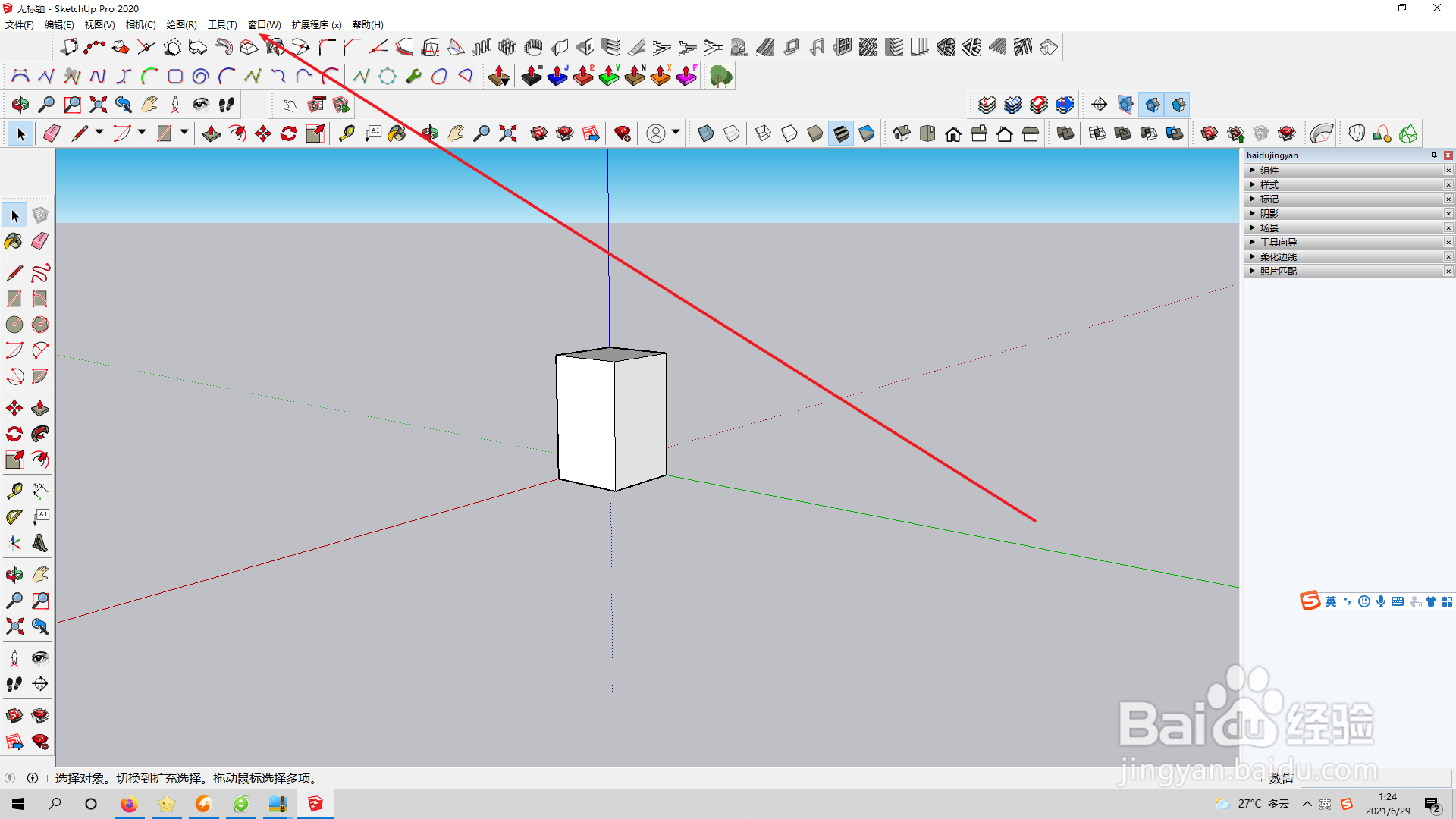This screenshot has height=819, width=1456.
Task: Click the 3D Text tool icon
Action: point(40,543)
